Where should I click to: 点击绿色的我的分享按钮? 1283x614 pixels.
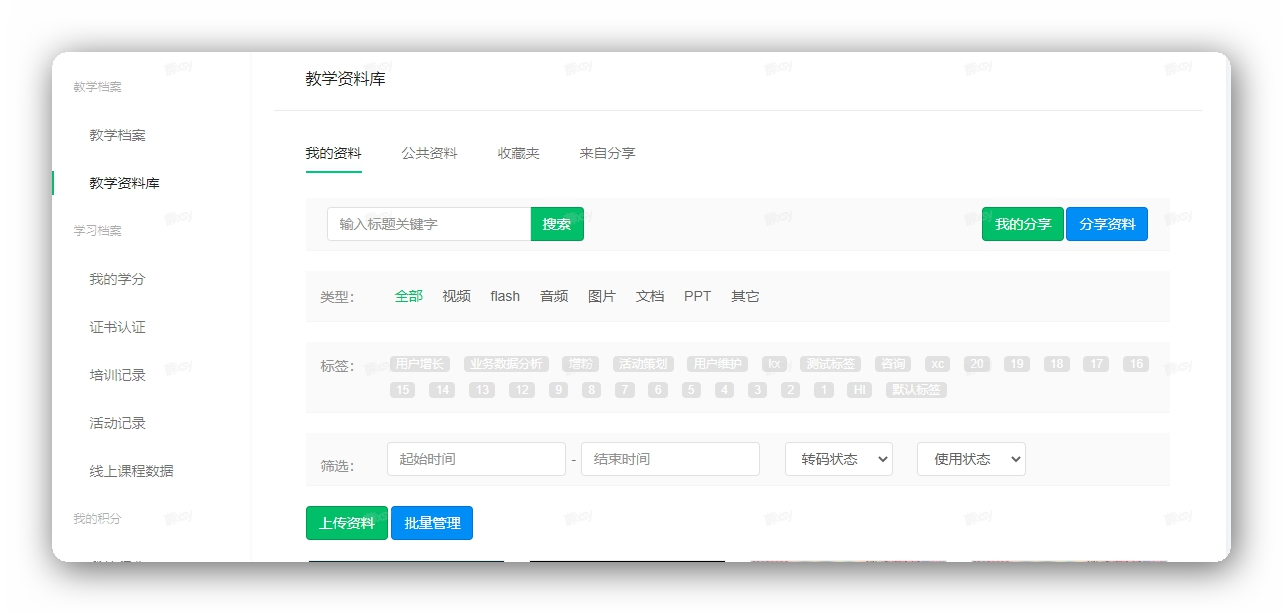[x=1022, y=223]
